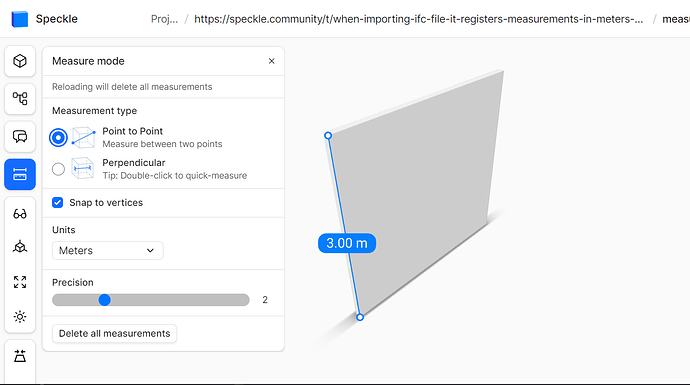The image size is (690, 385).
Task: Open the Models cube icon in sidebar
Action: 20,61
